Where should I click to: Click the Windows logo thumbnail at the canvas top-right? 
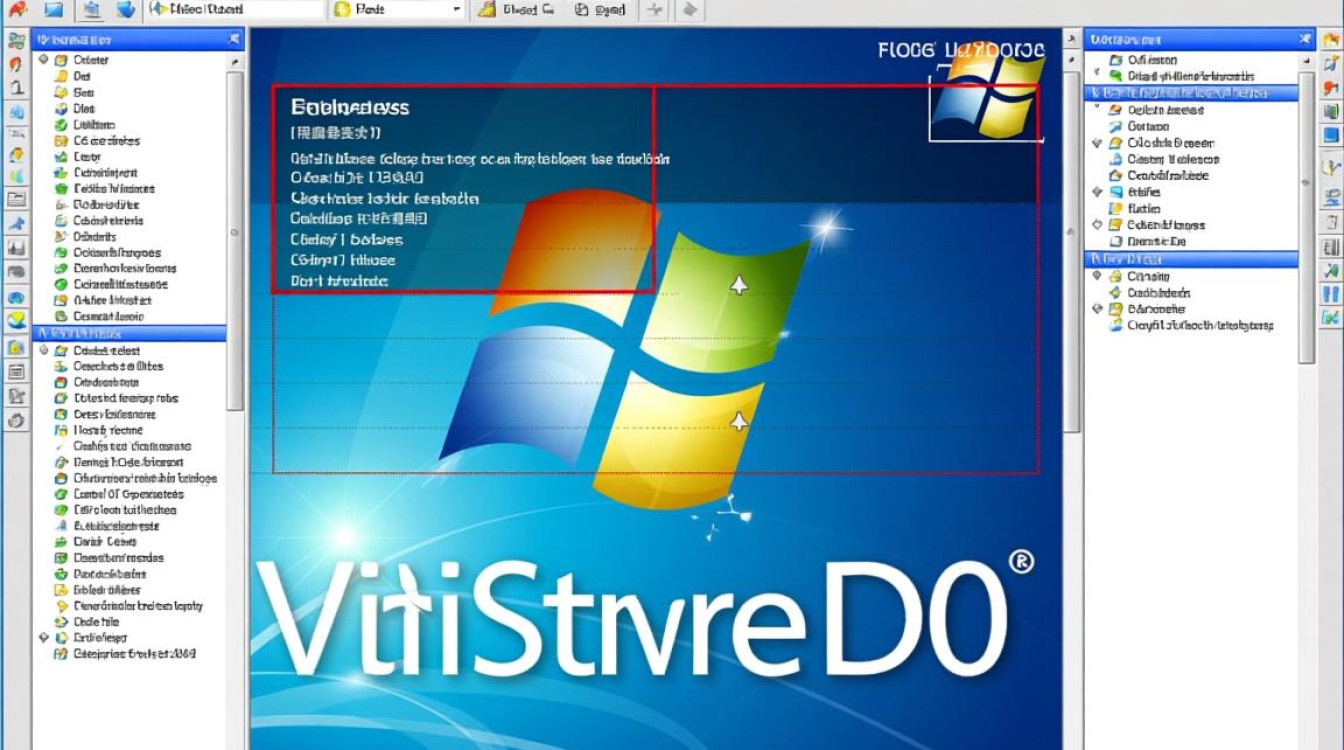[985, 95]
